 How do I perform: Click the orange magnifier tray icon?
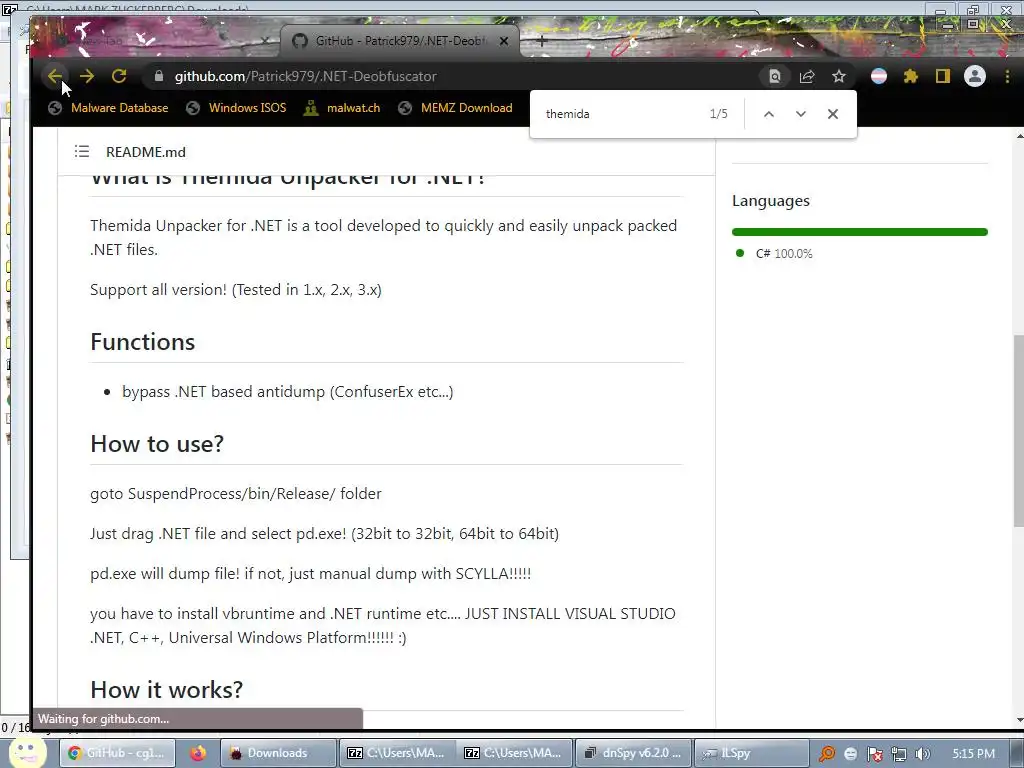827,754
